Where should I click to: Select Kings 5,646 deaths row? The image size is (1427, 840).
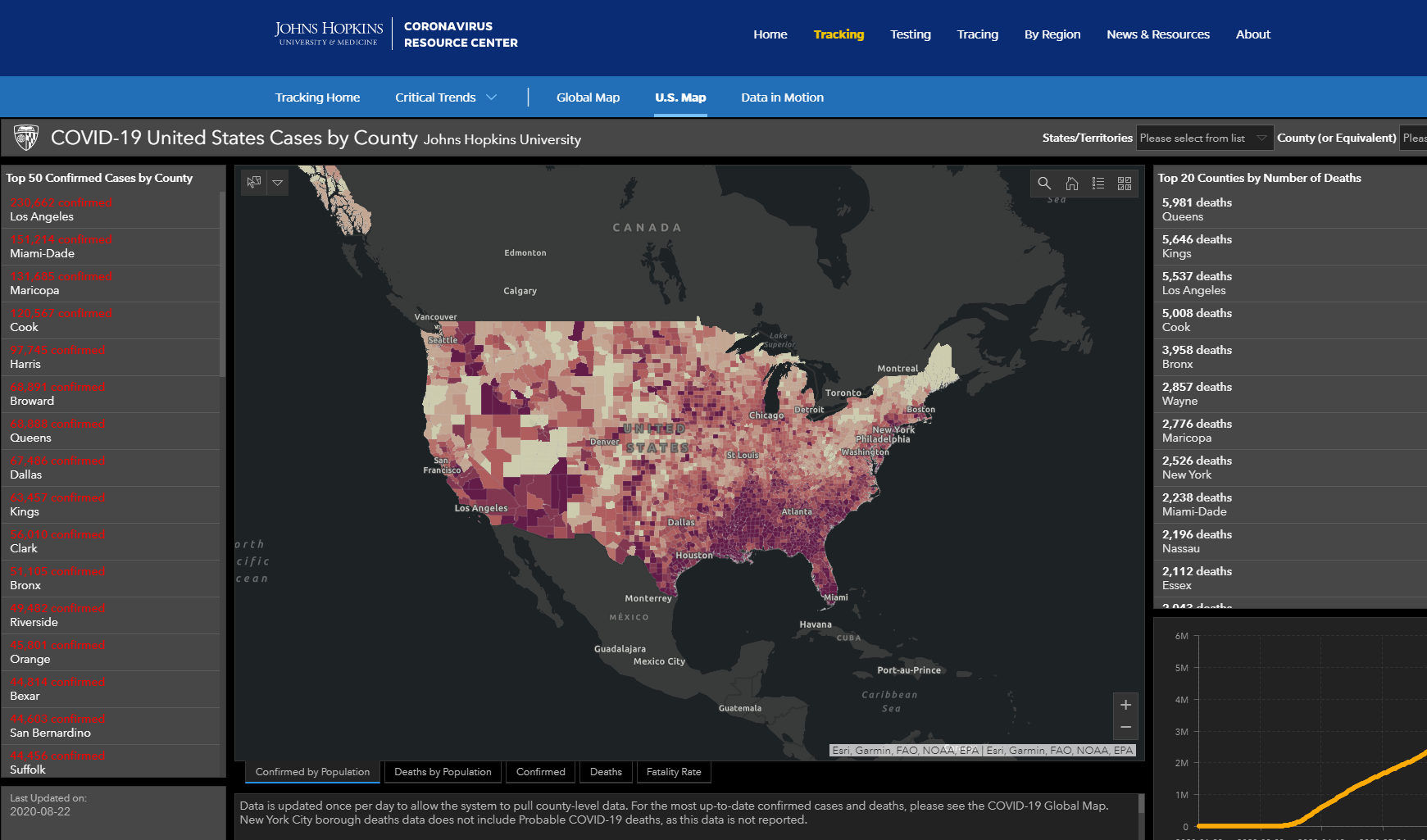[x=1290, y=247]
